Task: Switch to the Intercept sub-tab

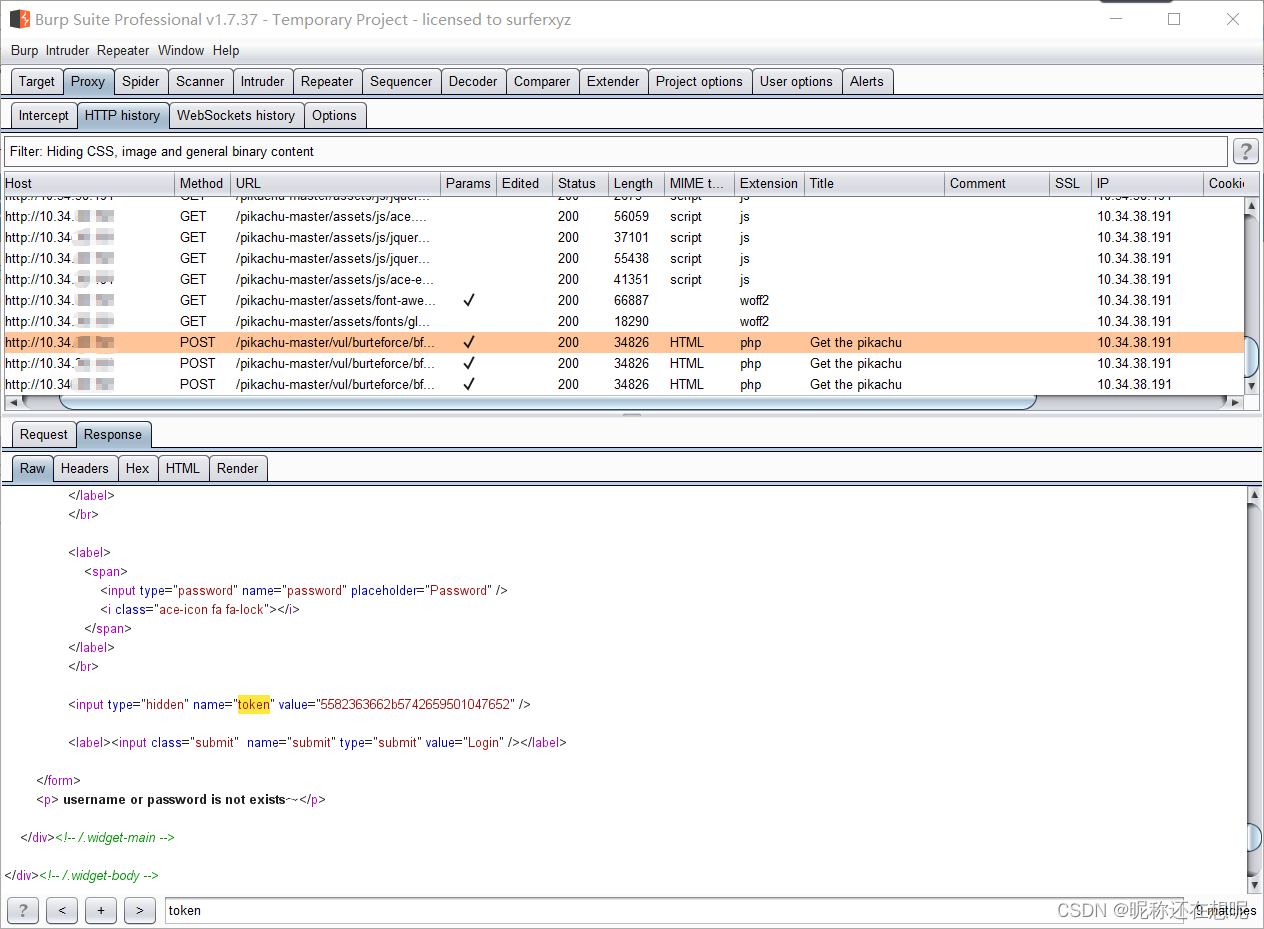Action: pyautogui.click(x=44, y=116)
